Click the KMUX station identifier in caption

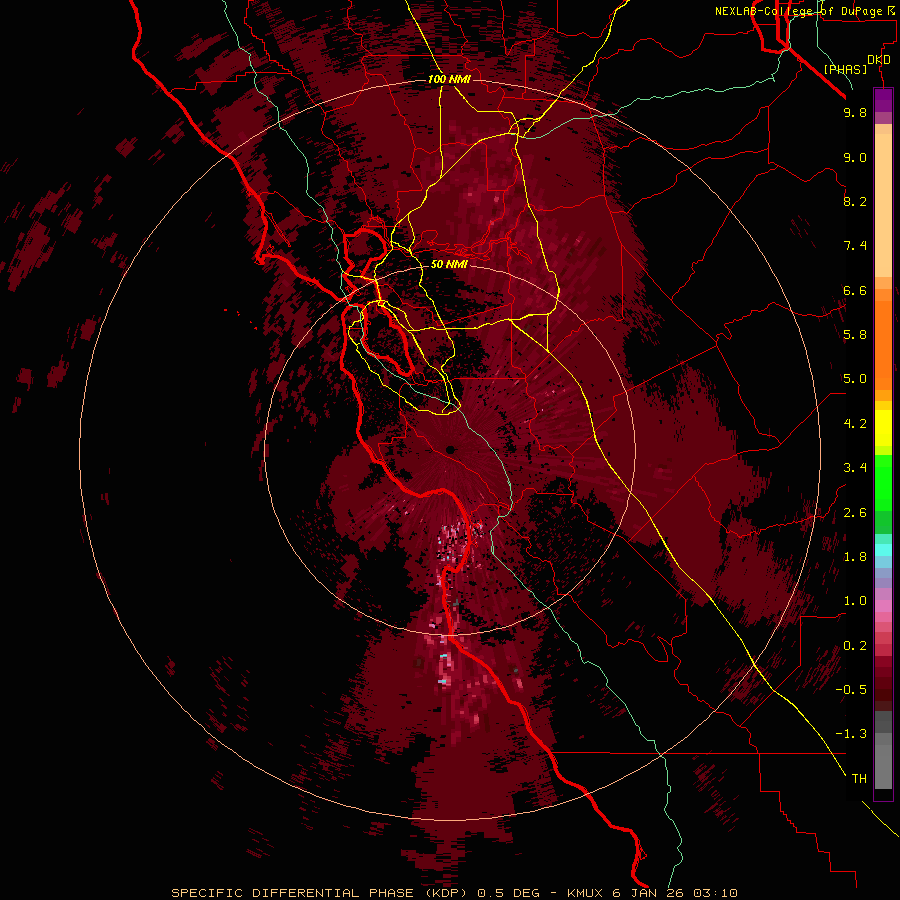pos(586,893)
